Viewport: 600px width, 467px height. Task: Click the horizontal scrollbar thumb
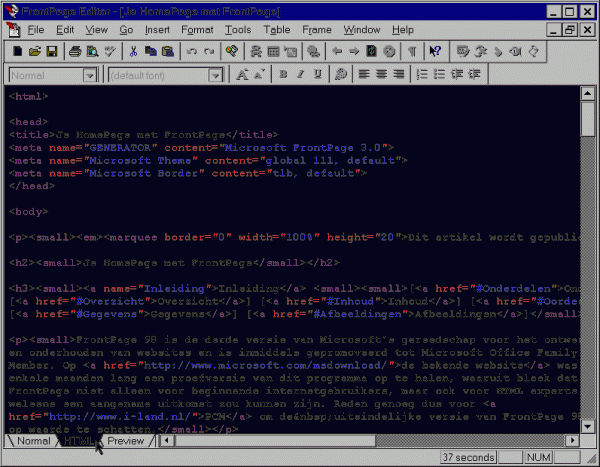pyautogui.click(x=274, y=441)
